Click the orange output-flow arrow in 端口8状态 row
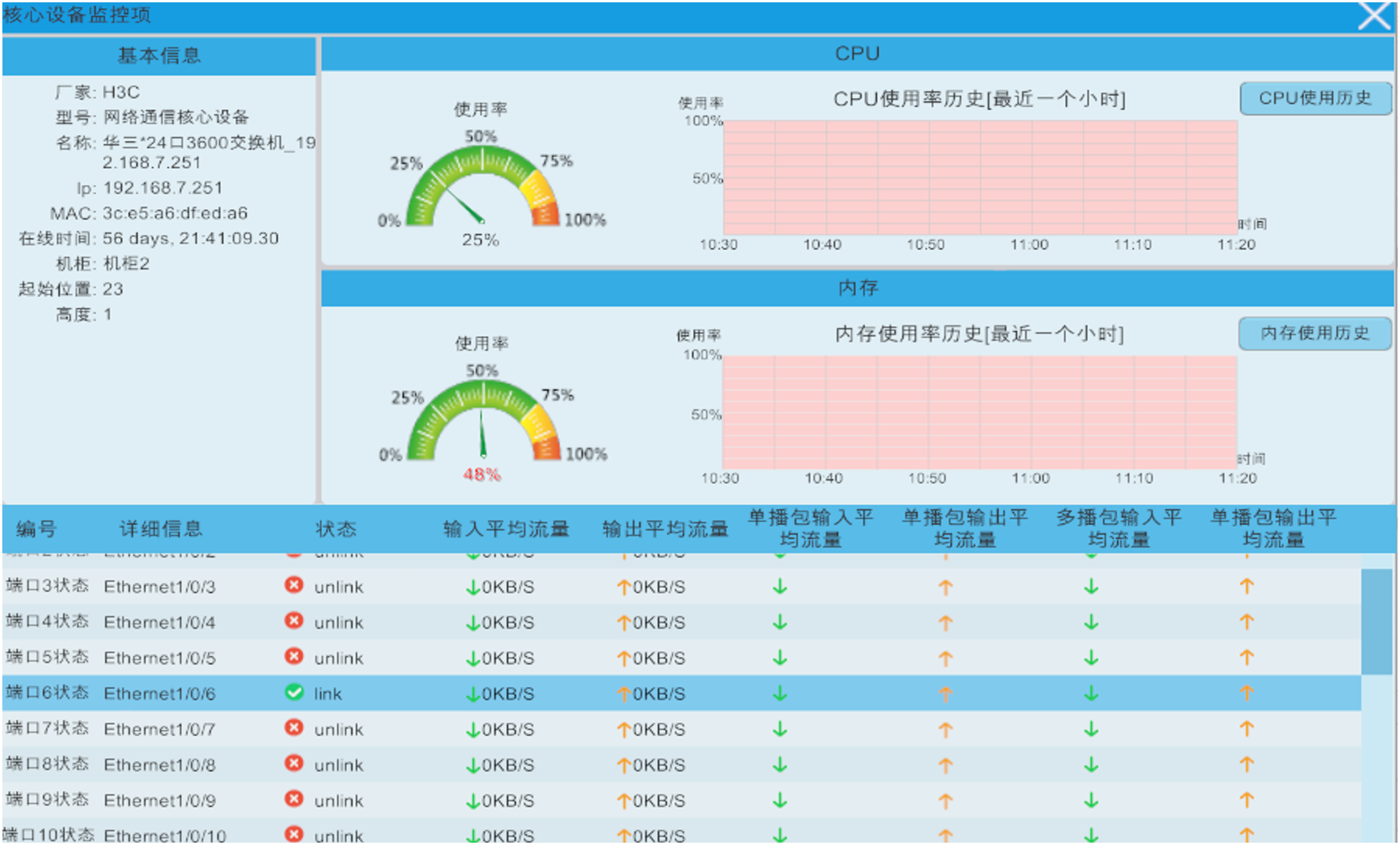 tap(624, 766)
